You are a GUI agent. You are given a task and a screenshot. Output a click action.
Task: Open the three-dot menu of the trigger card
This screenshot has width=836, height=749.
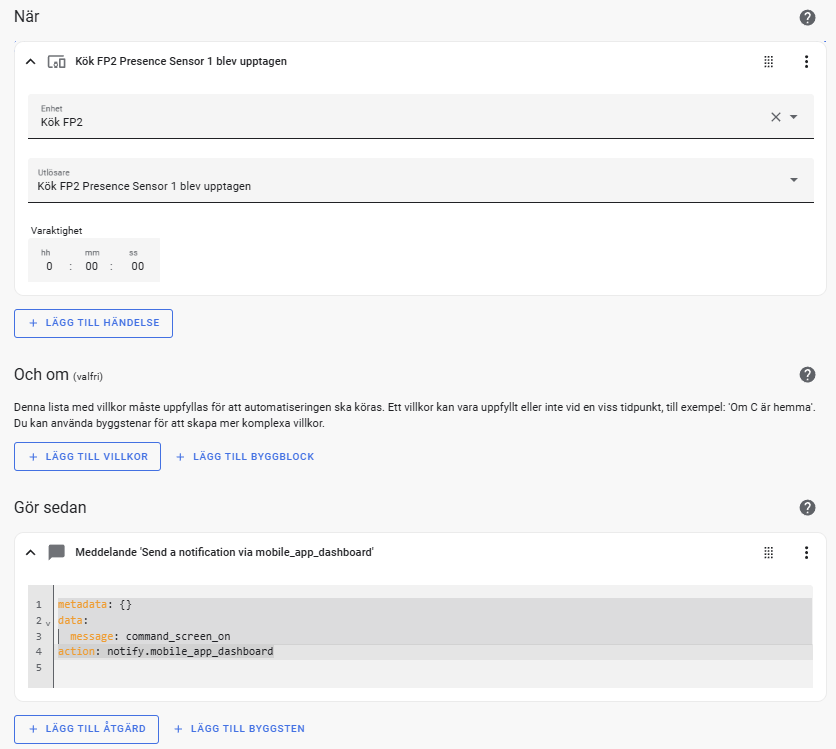click(806, 62)
